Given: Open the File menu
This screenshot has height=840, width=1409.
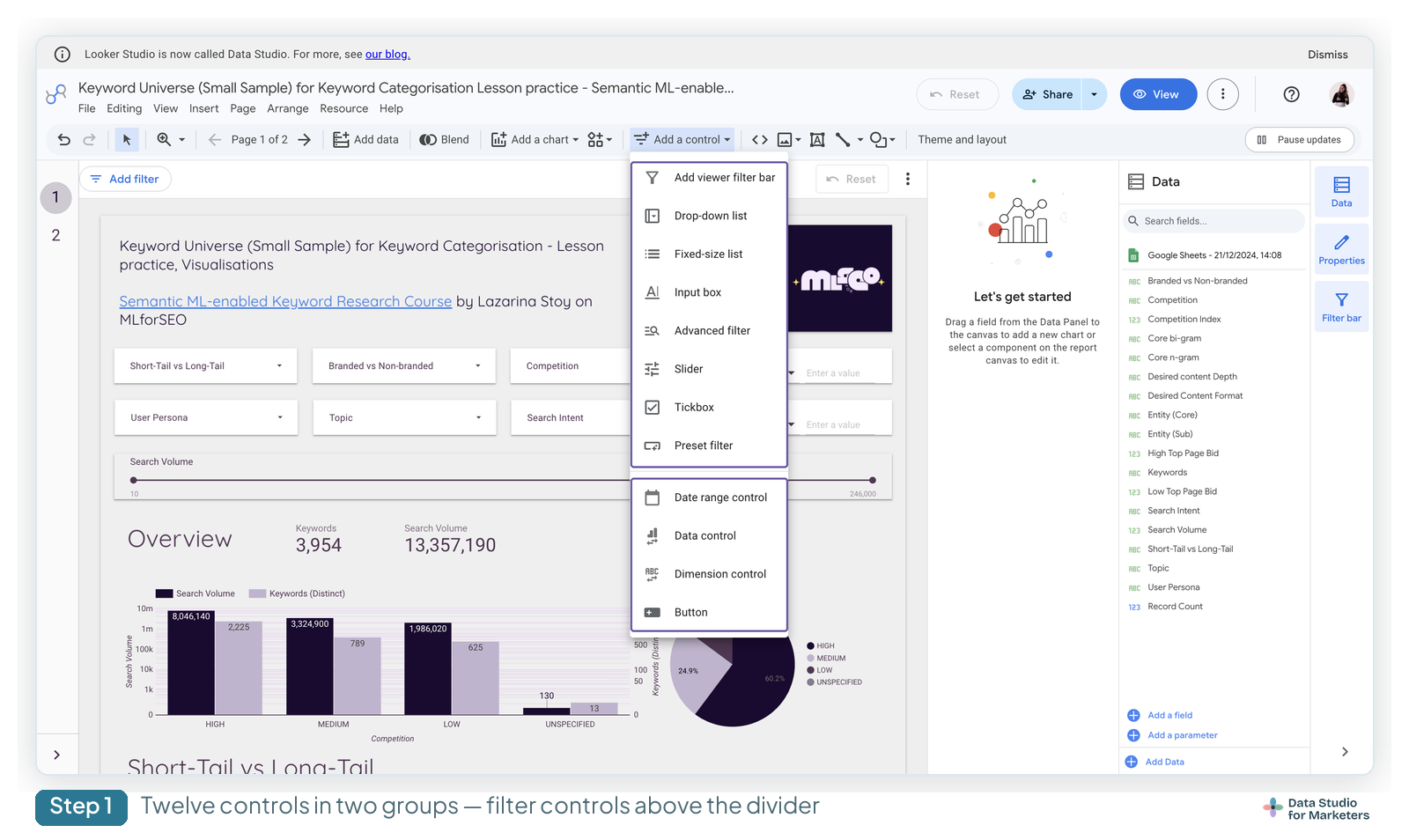Looking at the screenshot, I should click(x=86, y=108).
